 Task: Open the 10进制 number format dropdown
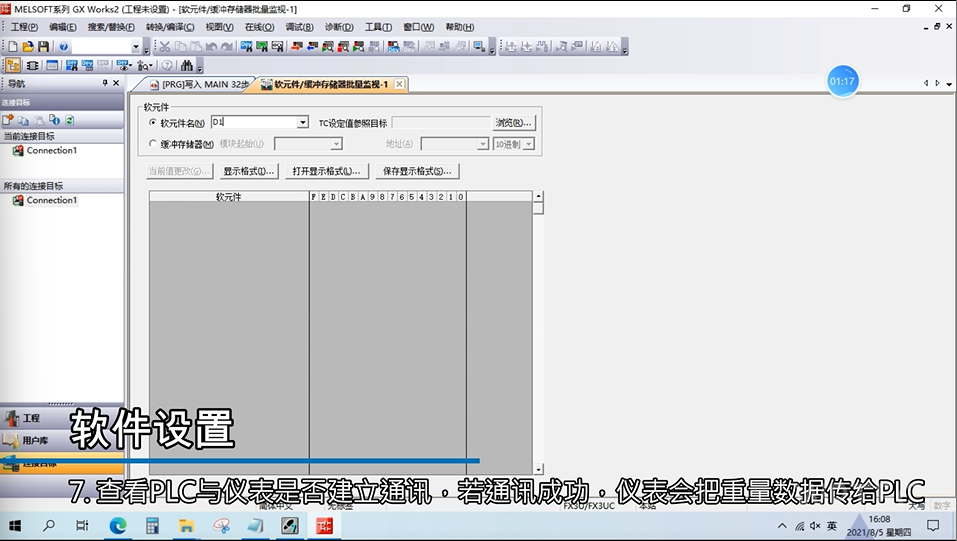coord(529,144)
